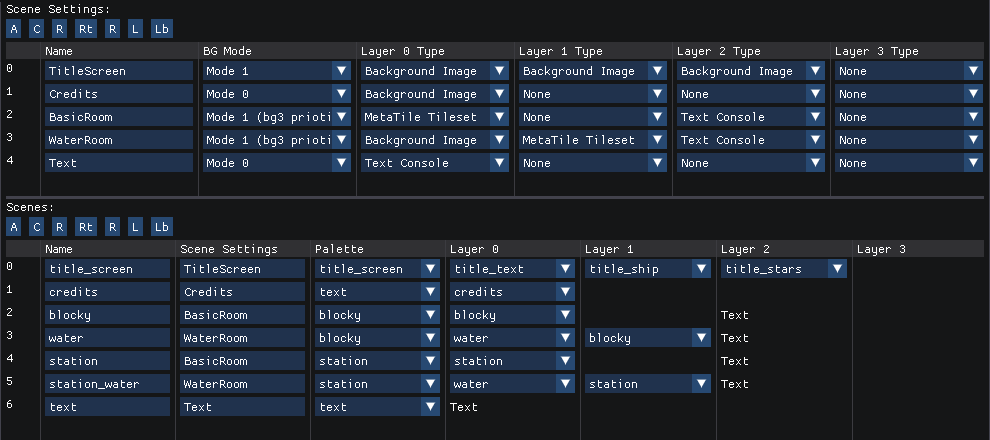Edit WaterRoom name field in Scene Settings table
Viewport: 990px width, 440px height.
[119, 140]
